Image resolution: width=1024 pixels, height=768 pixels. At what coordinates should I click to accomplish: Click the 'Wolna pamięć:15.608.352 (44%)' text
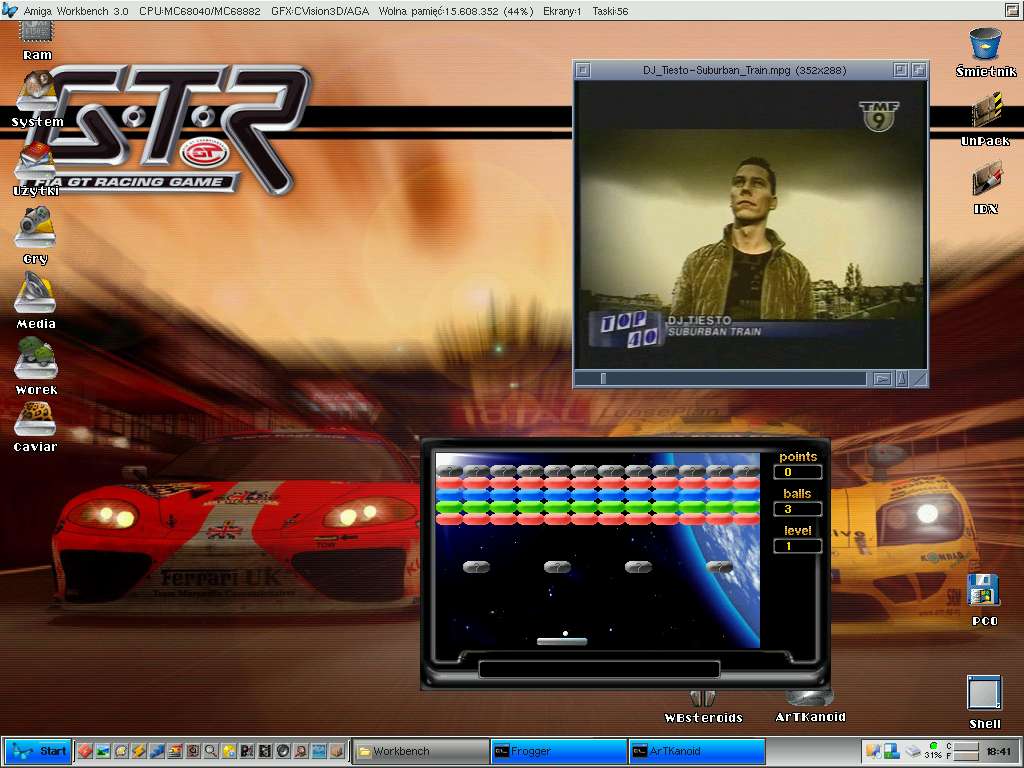point(455,11)
